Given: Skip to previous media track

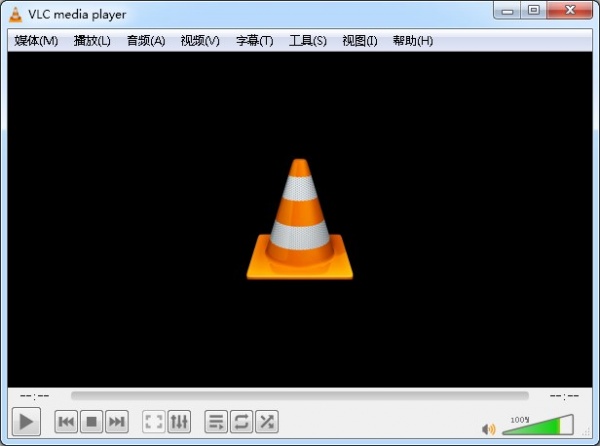Looking at the screenshot, I should [x=66, y=422].
